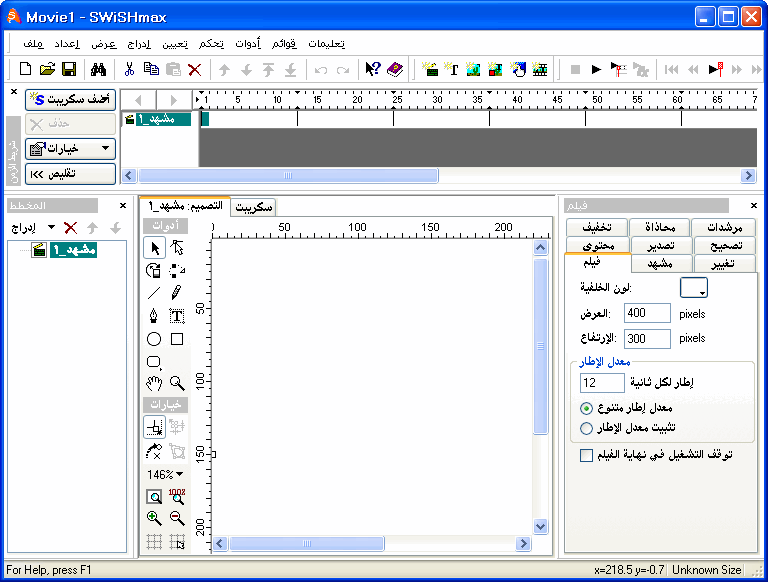768x582 pixels.
Task: Switch to the مرشدات panel tab
Action: pyautogui.click(x=724, y=227)
